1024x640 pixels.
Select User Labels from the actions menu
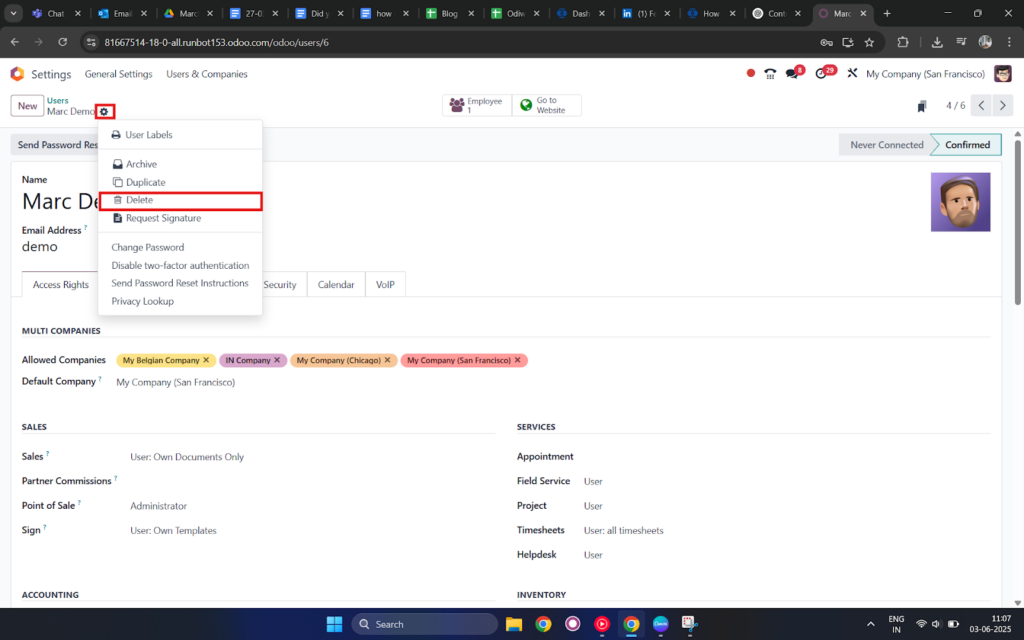click(x=180, y=135)
